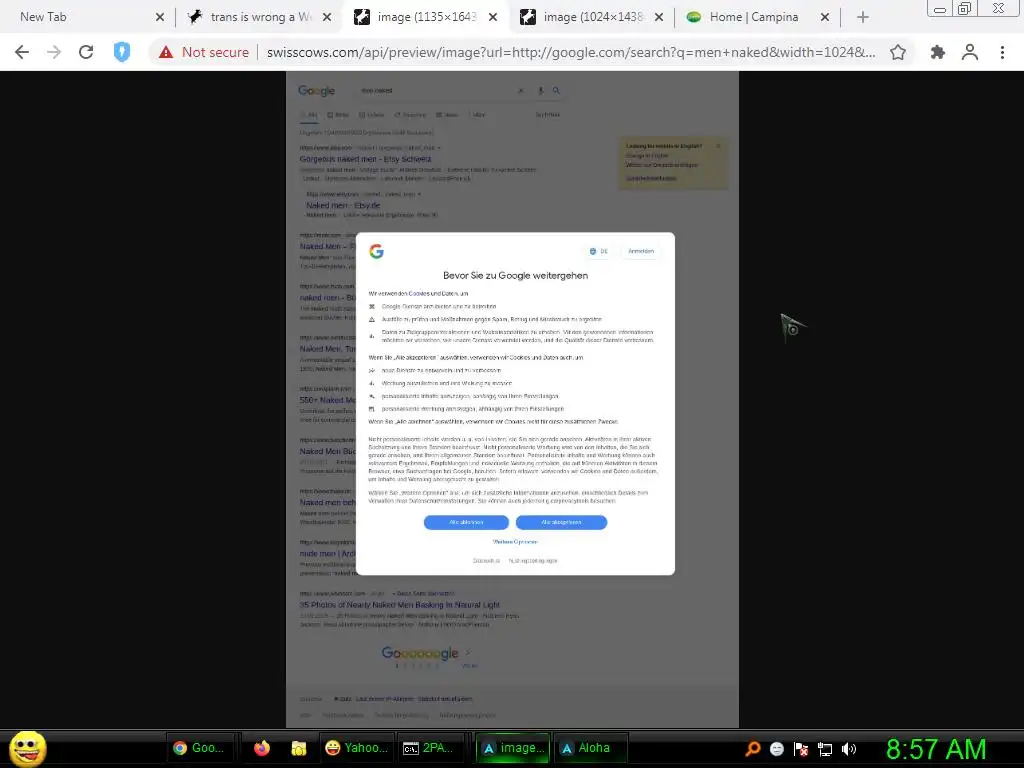Screen dimensions: 1024x768
Task: Select the image... taskbar window
Action: (x=513, y=748)
